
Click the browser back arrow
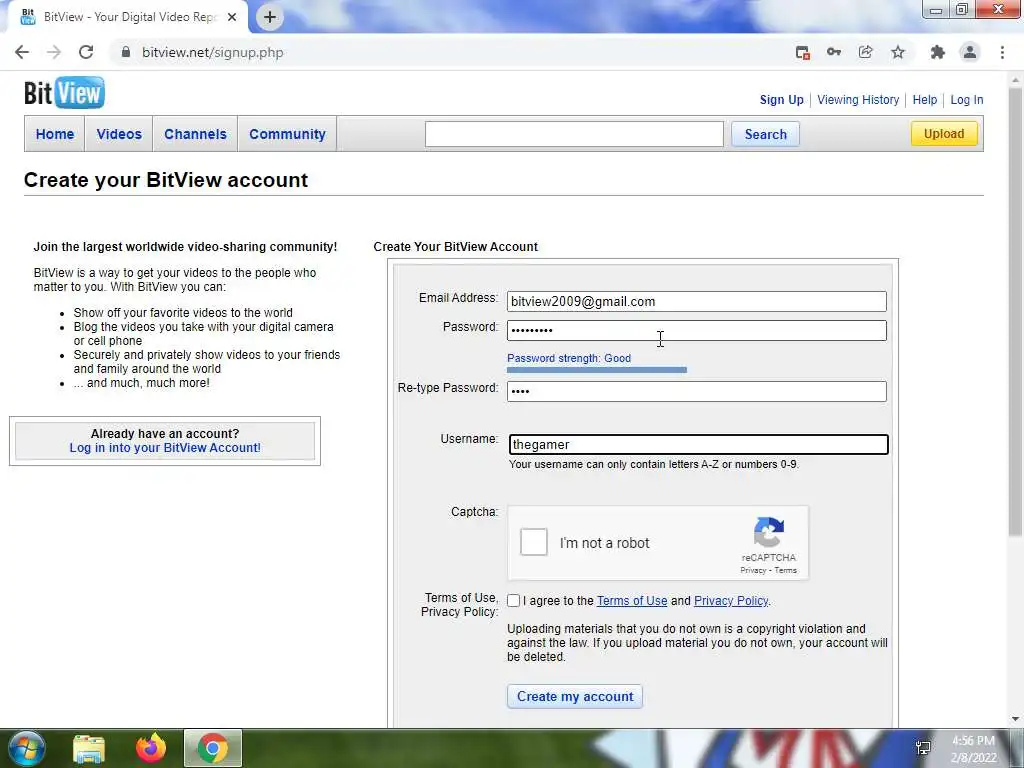(22, 52)
